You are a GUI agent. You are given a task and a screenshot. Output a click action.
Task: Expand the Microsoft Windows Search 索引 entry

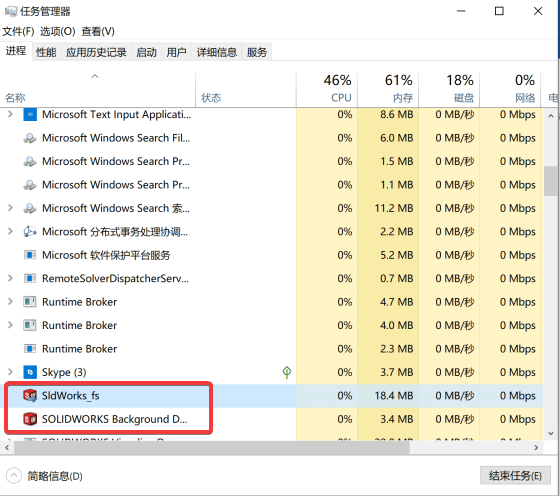click(10, 208)
